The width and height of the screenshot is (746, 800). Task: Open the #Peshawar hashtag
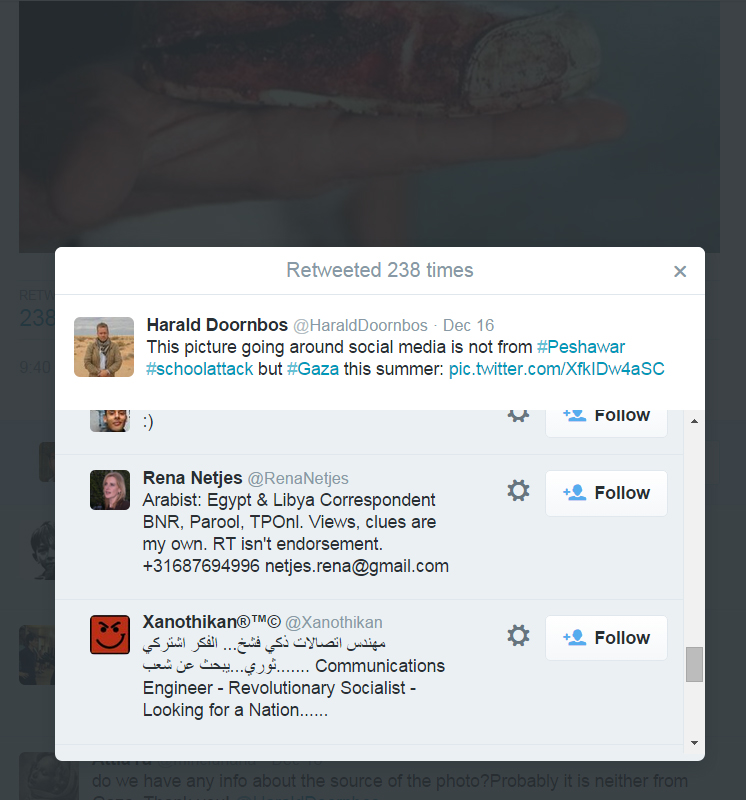(580, 347)
